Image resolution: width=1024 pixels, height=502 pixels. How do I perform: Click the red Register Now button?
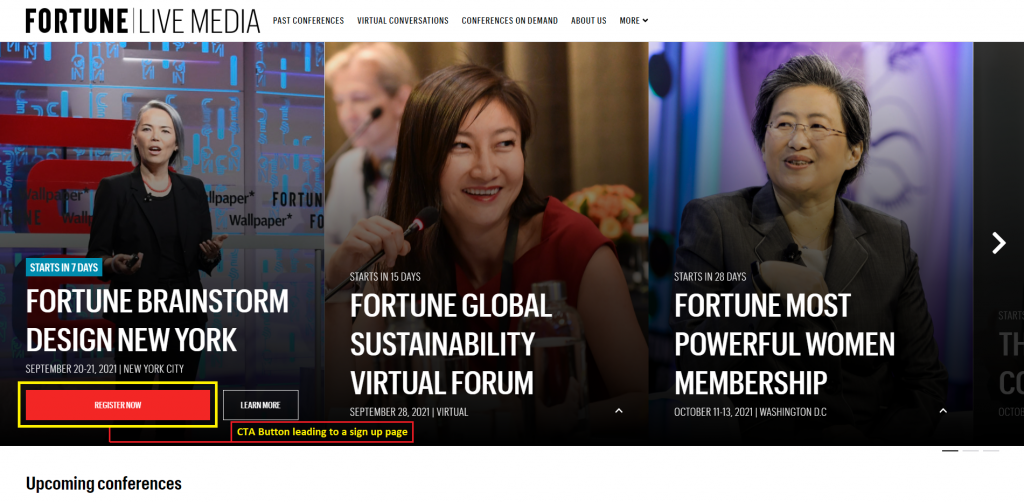coord(118,405)
